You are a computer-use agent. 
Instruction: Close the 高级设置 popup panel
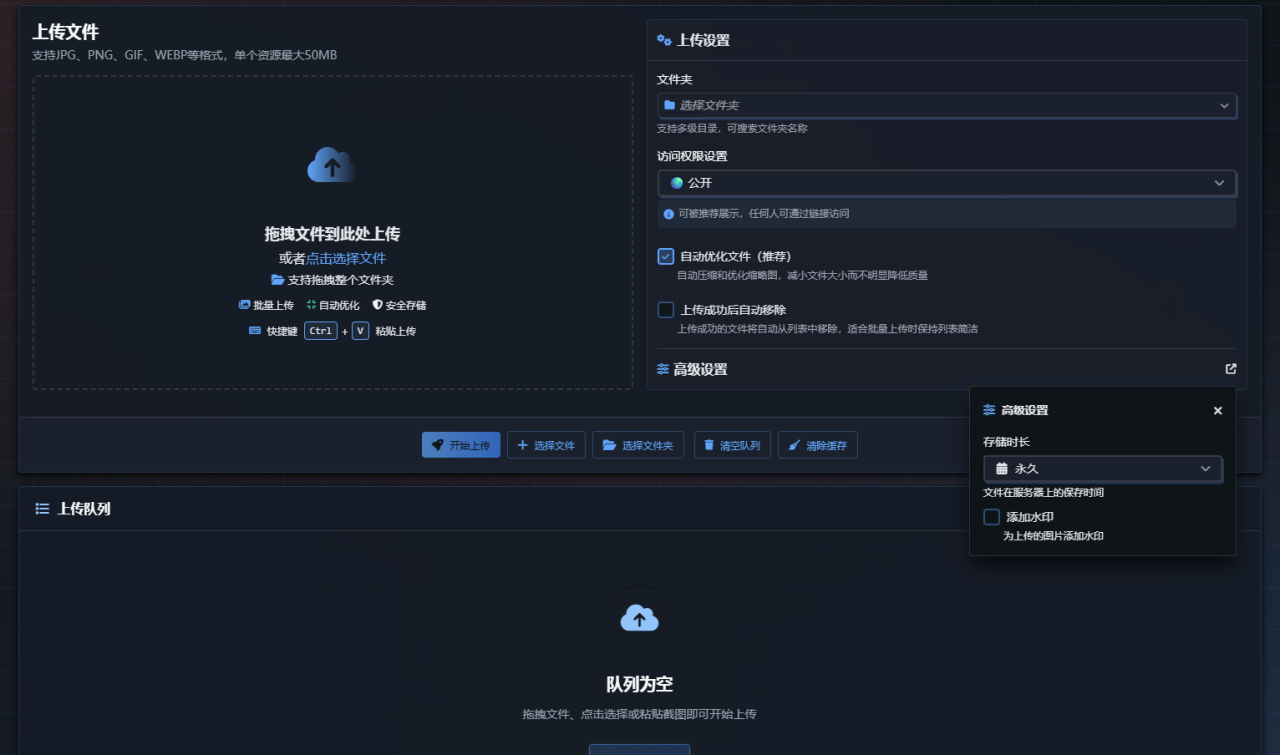tap(1217, 410)
